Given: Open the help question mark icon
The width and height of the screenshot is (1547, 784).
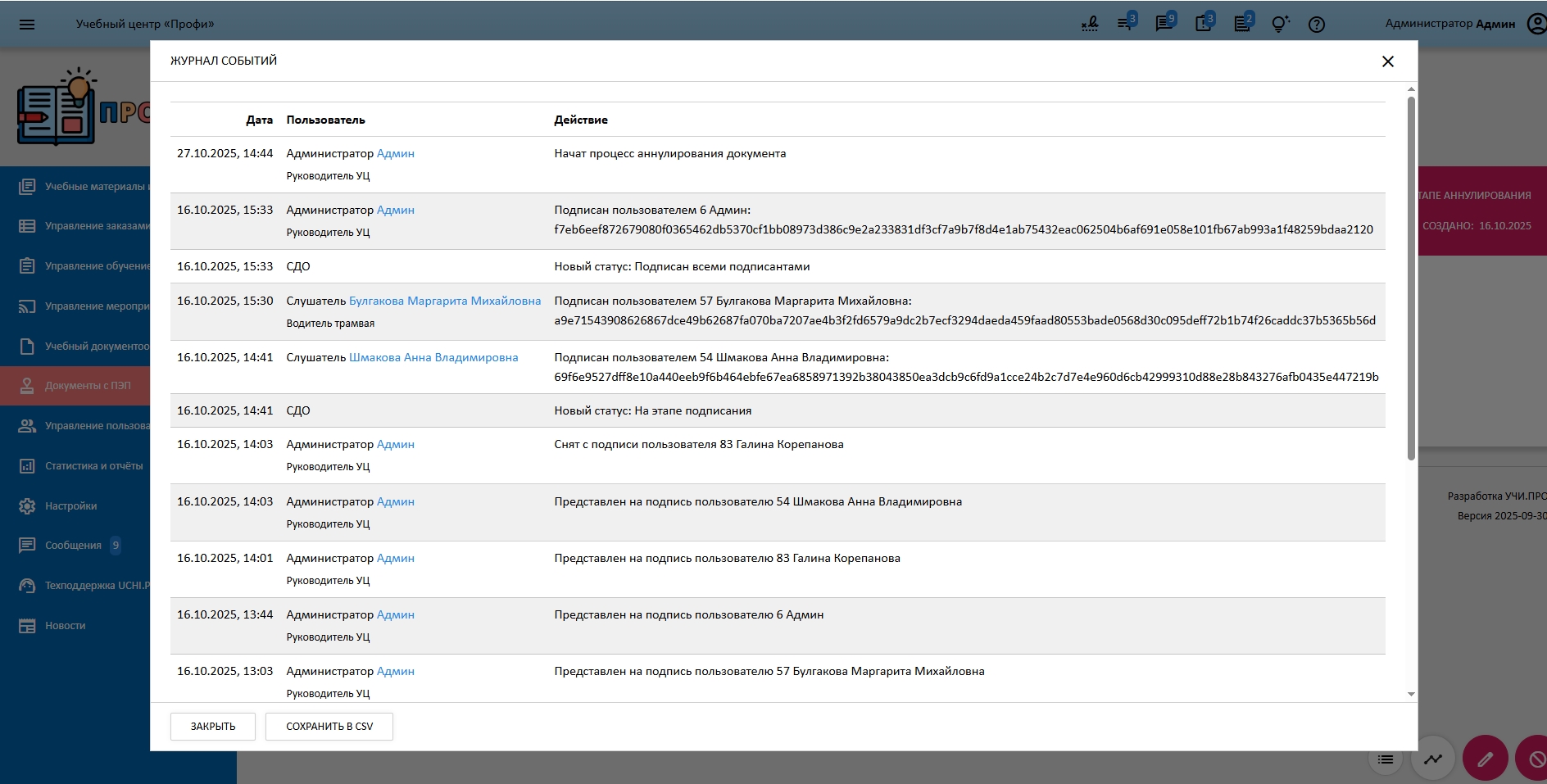Looking at the screenshot, I should 1317,25.
